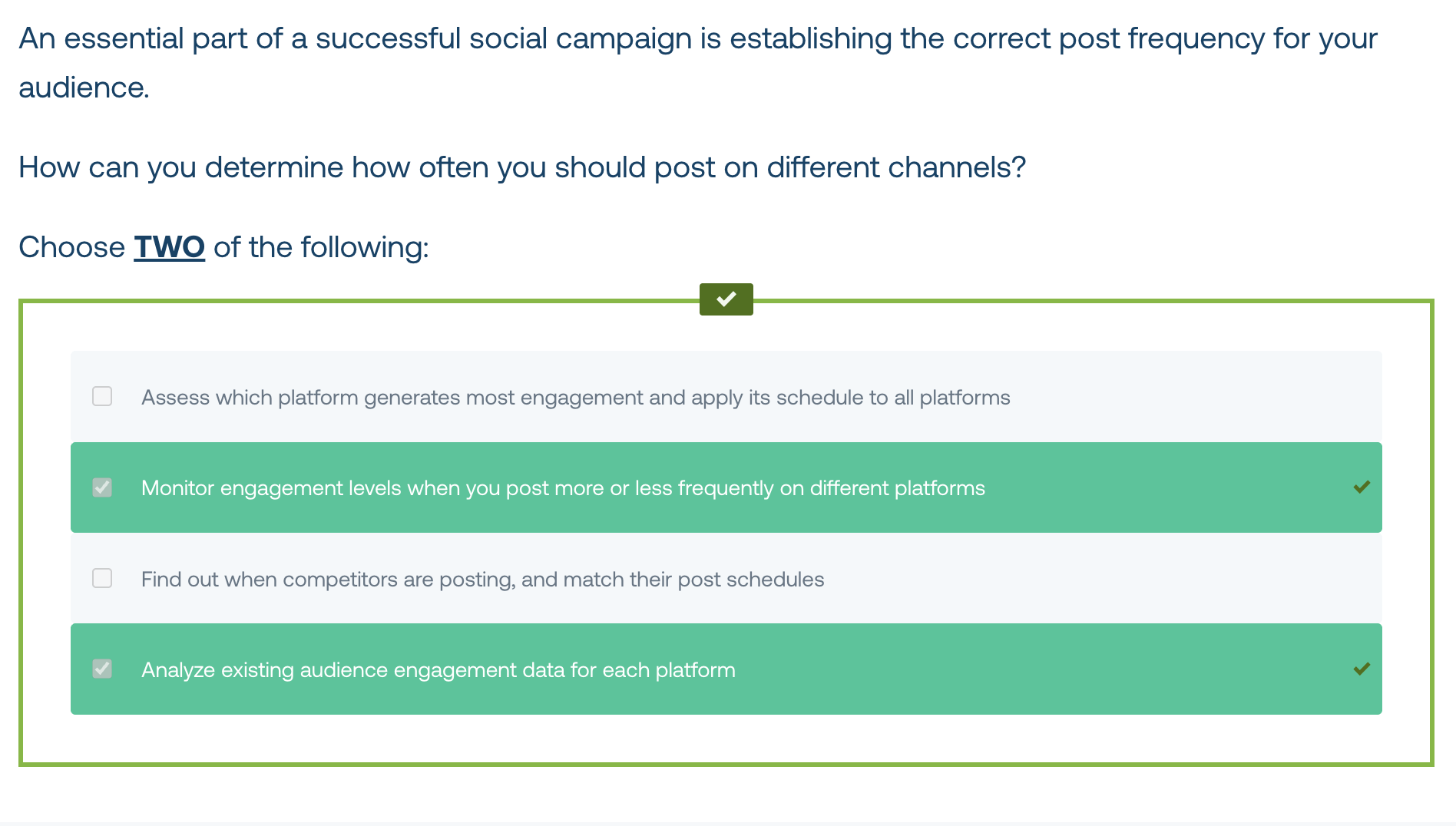Click the 'How can you determine' question line
1456x826 pixels.
(522, 167)
